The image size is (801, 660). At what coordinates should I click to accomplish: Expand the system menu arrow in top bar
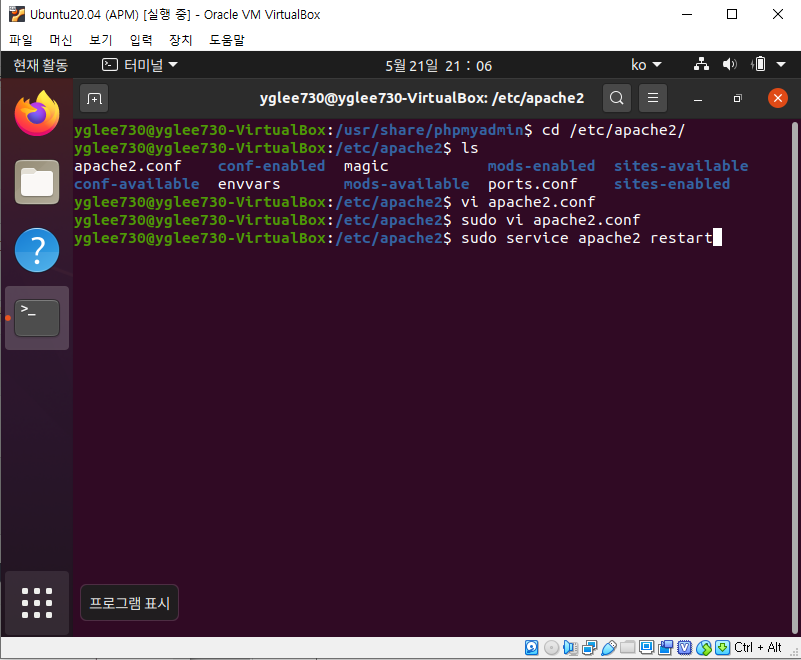tap(781, 65)
